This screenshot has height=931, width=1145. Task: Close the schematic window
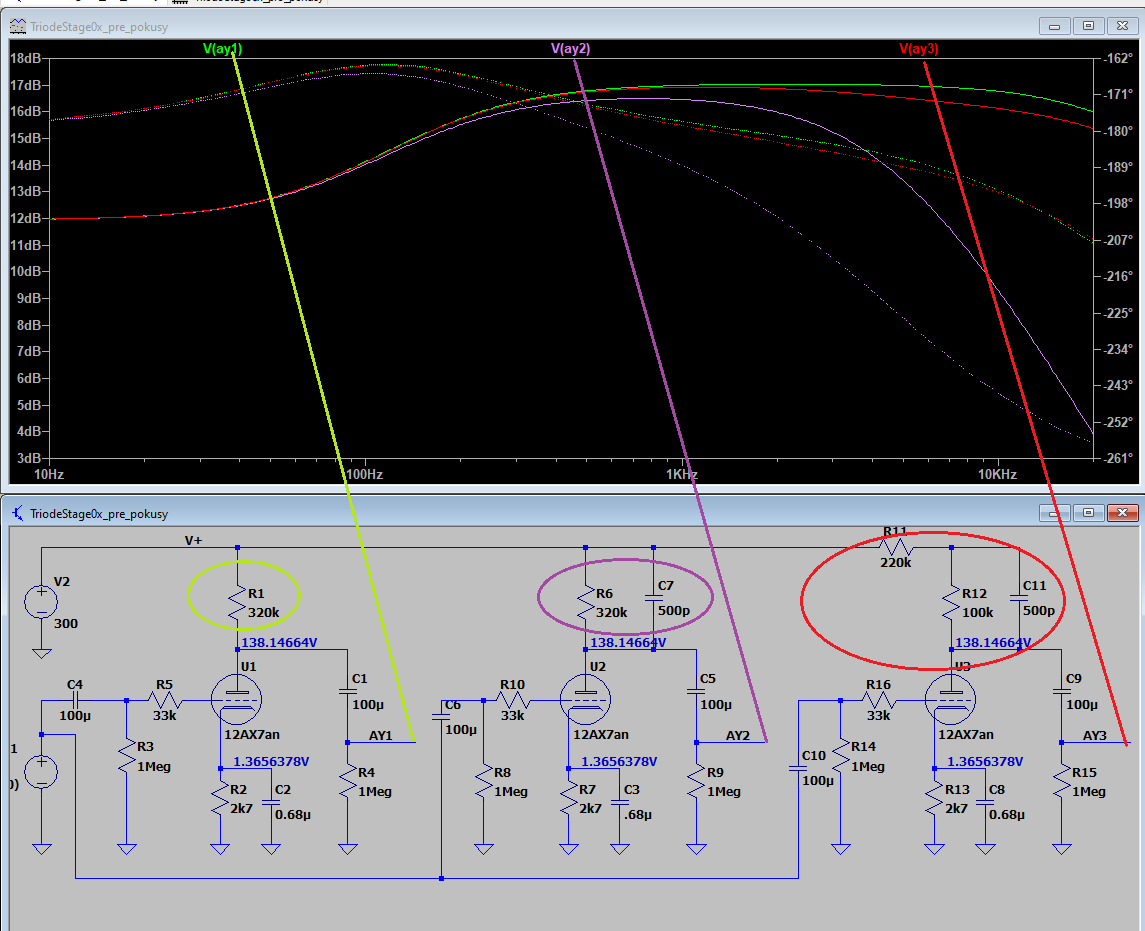(1123, 513)
